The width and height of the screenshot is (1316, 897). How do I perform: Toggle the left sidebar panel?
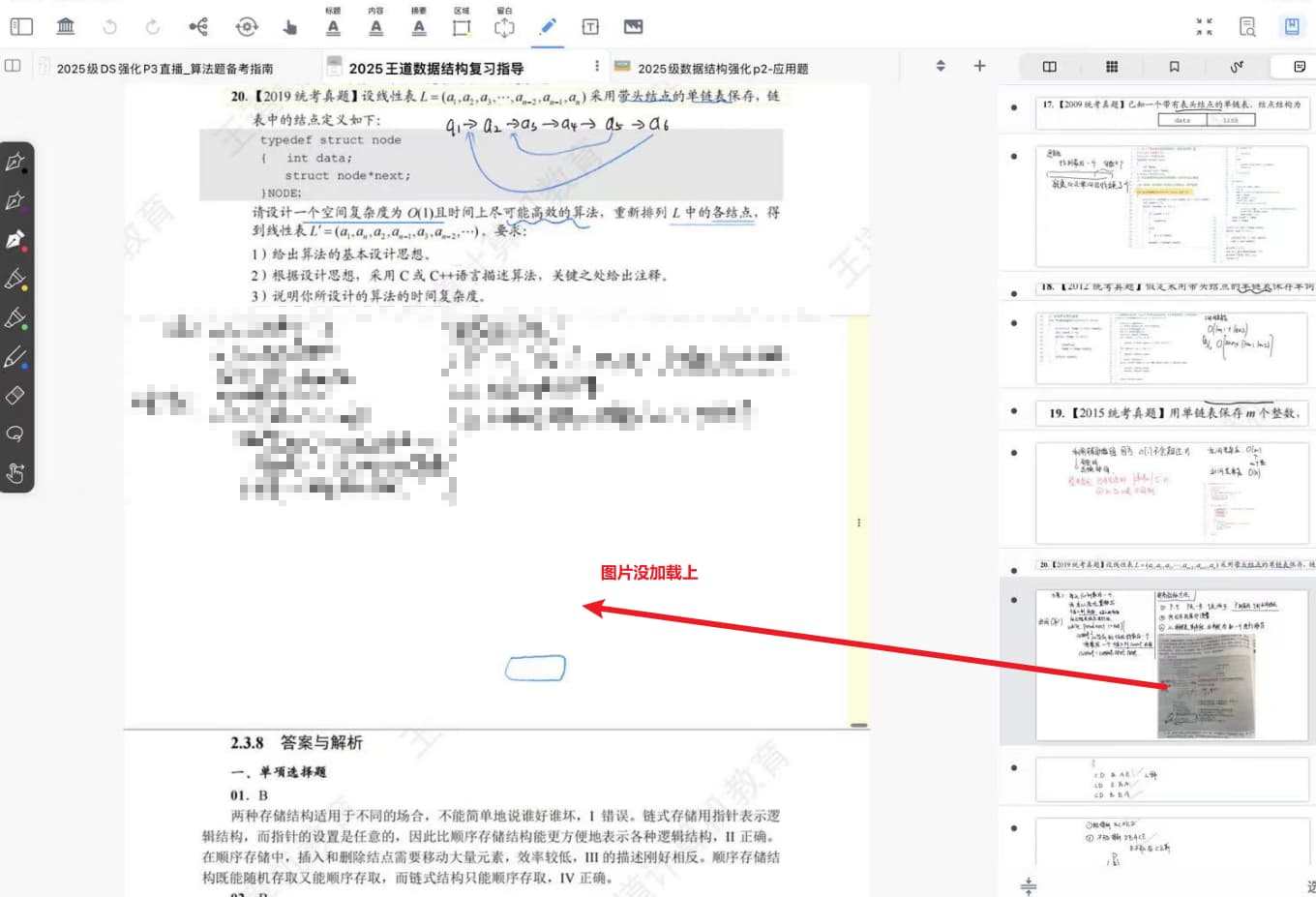click(x=21, y=26)
